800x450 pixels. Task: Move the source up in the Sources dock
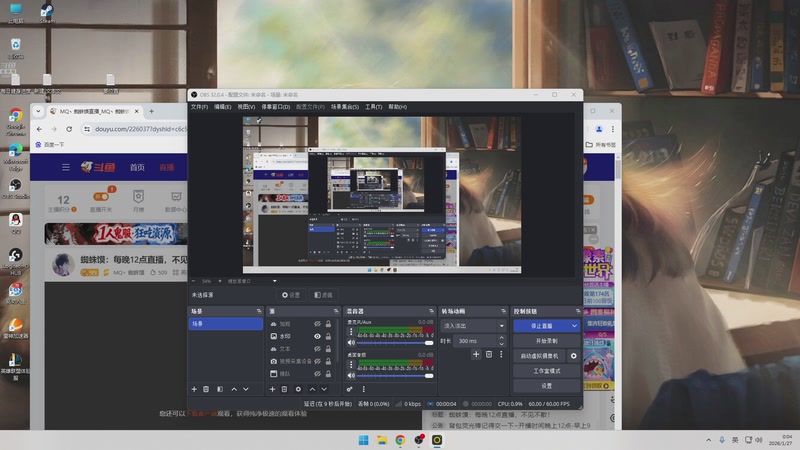click(312, 389)
